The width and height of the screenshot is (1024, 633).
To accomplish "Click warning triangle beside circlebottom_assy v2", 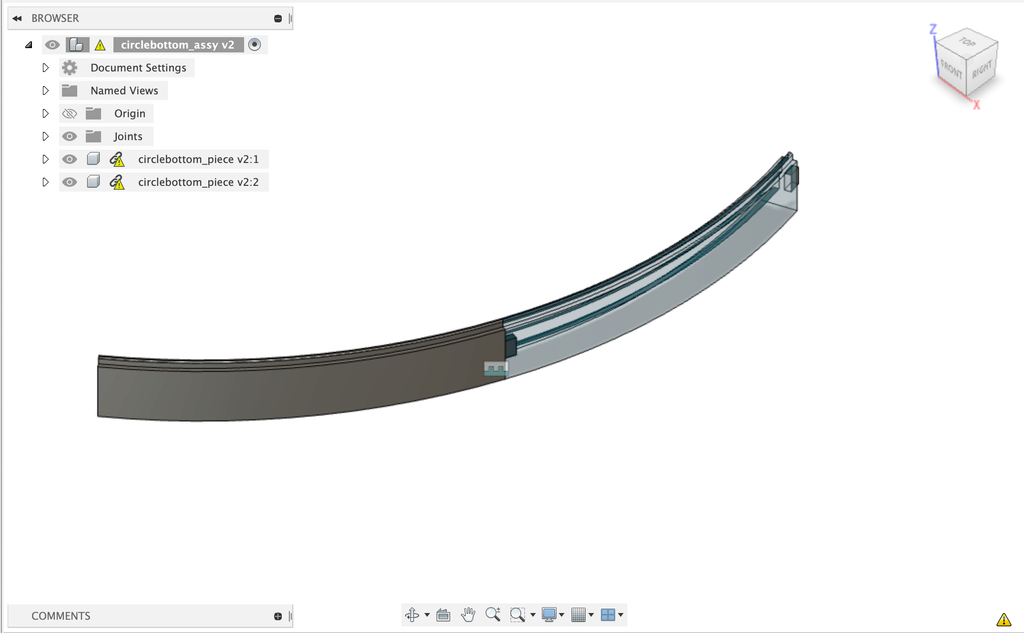I will (100, 45).
